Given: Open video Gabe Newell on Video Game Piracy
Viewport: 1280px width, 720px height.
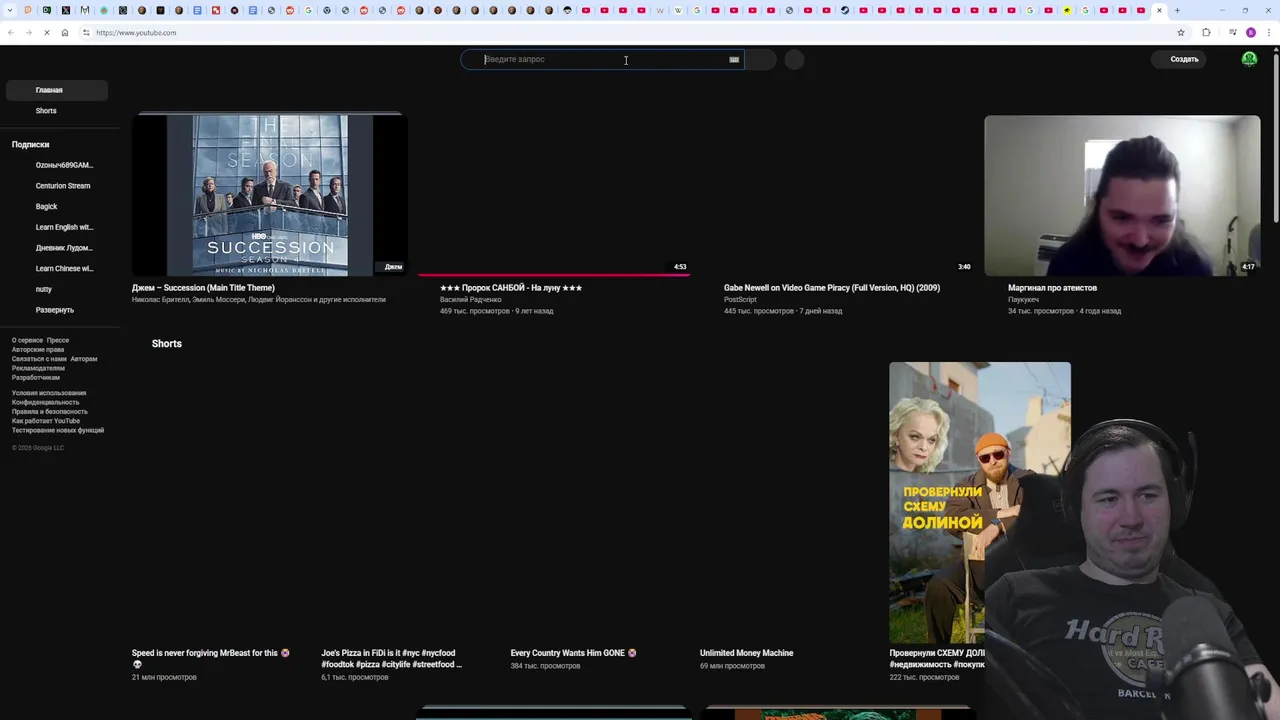Looking at the screenshot, I should coord(832,288).
